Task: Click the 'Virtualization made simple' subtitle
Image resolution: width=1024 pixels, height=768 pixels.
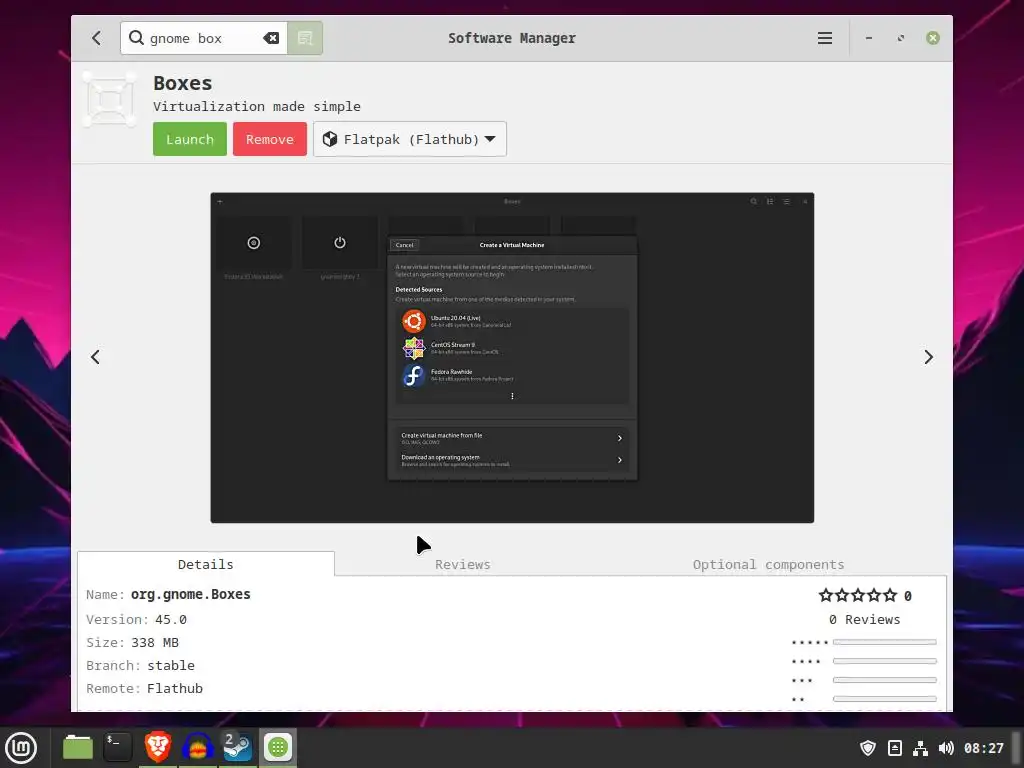Action: pyautogui.click(x=257, y=106)
